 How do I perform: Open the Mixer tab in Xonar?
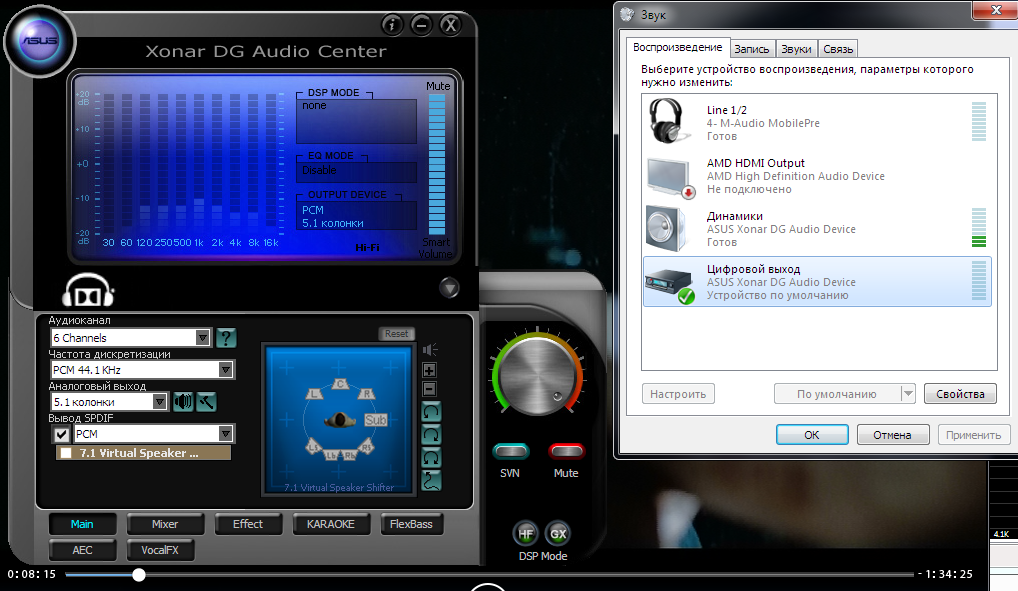pyautogui.click(x=165, y=524)
